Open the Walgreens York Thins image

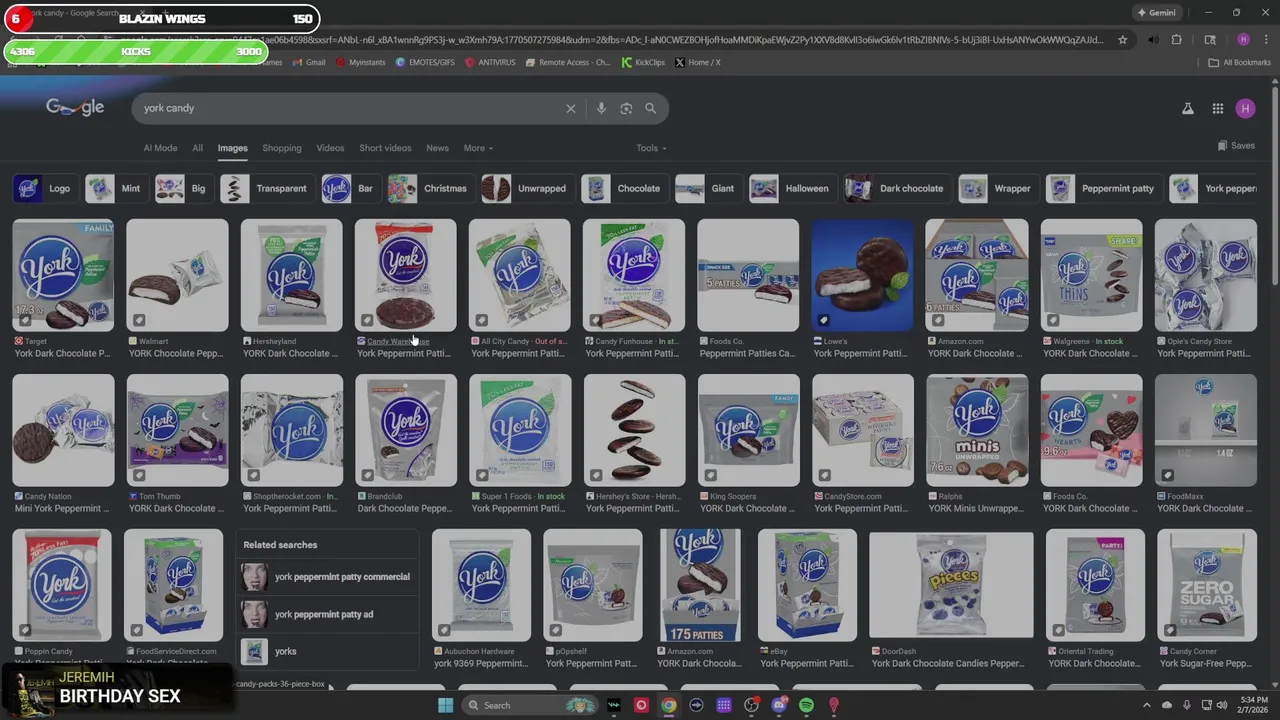click(1091, 275)
